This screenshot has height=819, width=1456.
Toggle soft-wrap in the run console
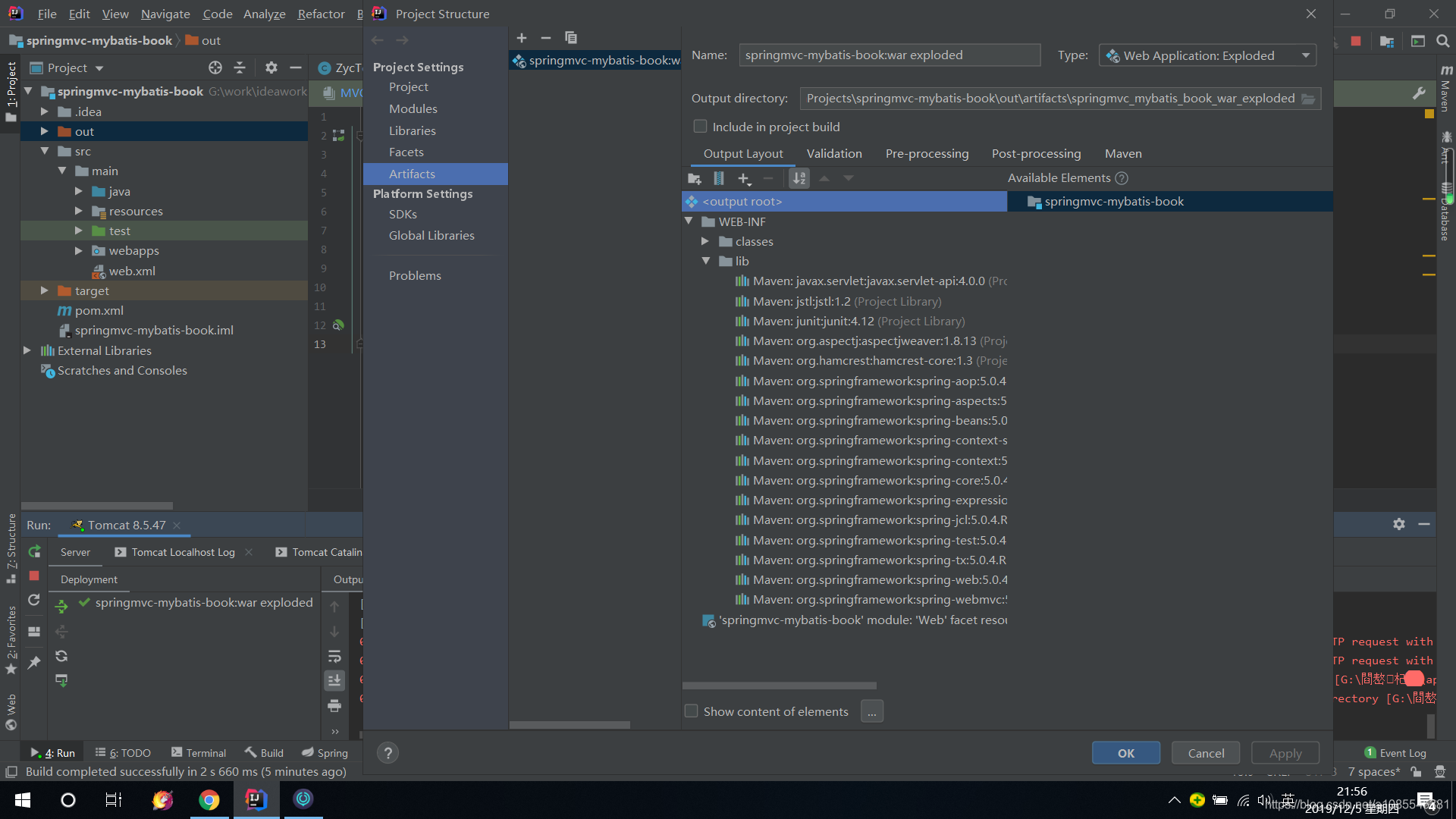tap(334, 657)
